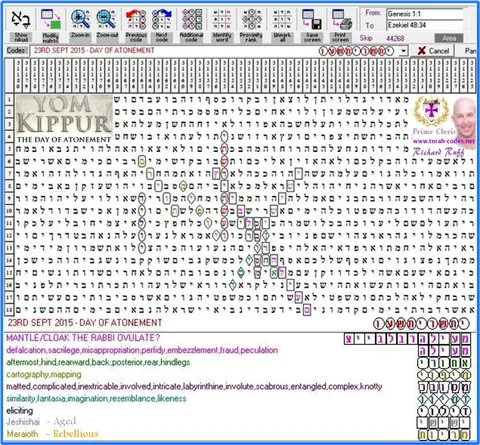Viewport: 480px width, 445px height.
Task: Click the Zoom-in magnifier icon
Action: click(80, 19)
